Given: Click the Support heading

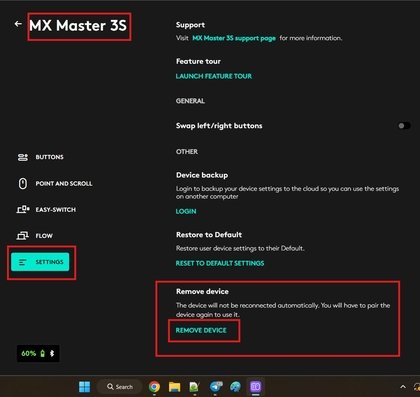Looking at the screenshot, I should (x=190, y=25).
